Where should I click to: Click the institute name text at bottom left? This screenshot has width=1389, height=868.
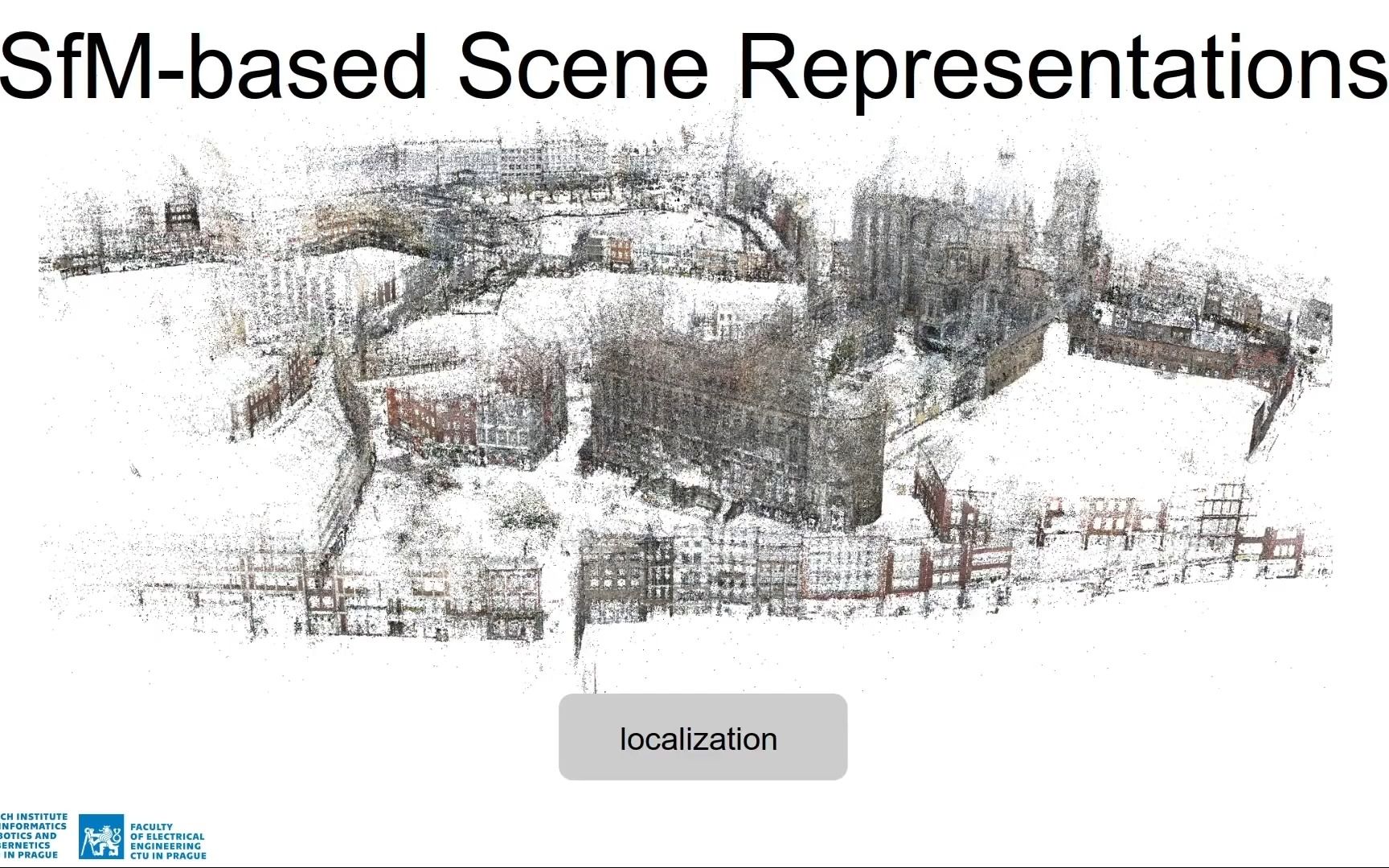(34, 836)
